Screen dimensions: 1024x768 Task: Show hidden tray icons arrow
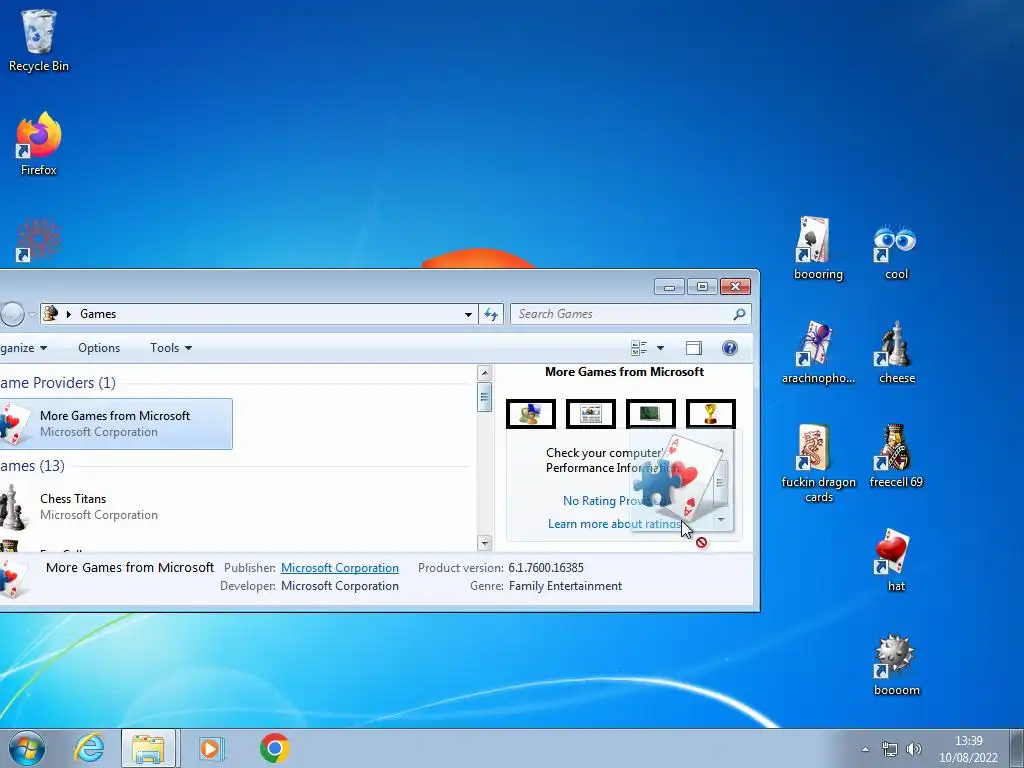point(865,749)
